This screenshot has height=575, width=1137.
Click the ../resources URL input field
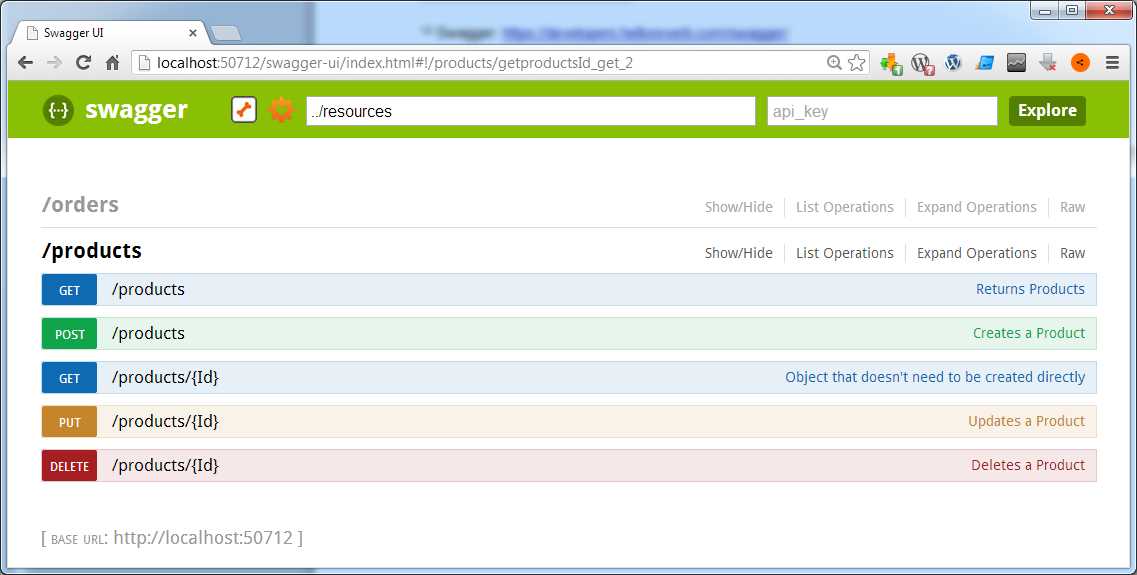tap(531, 111)
